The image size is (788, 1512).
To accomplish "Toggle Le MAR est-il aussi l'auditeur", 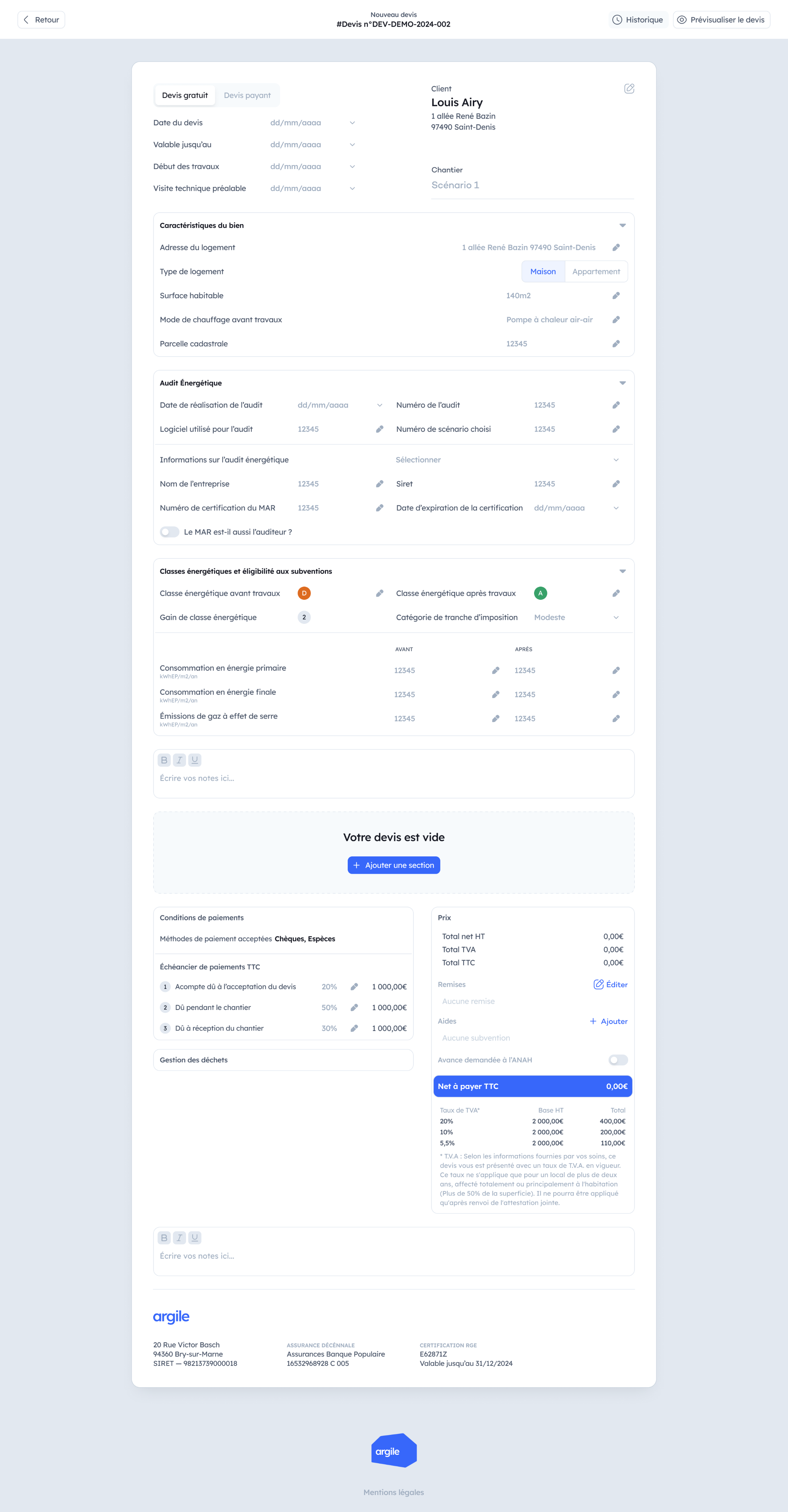I will (169, 532).
